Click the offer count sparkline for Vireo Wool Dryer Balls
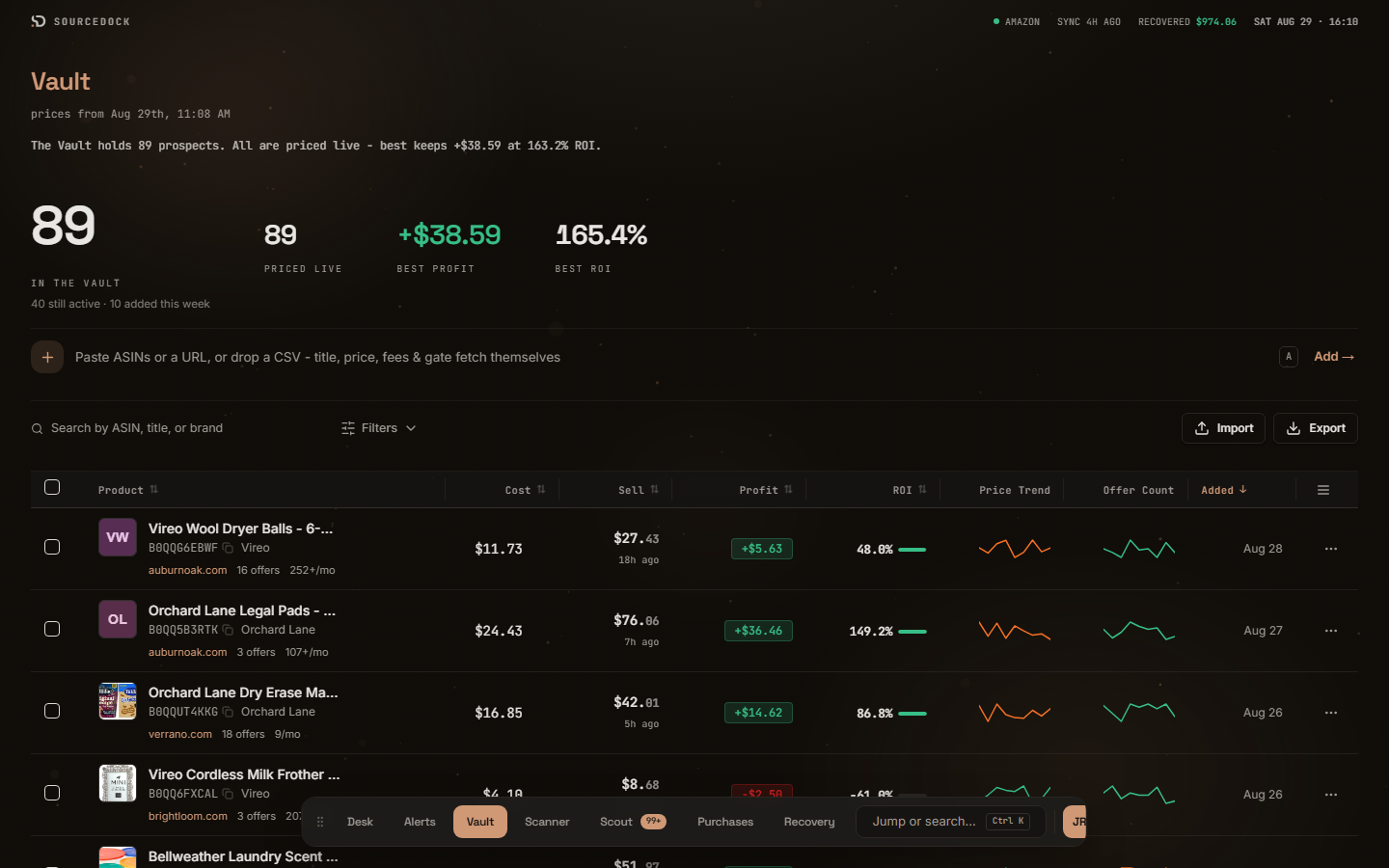1389x868 pixels. (1139, 549)
